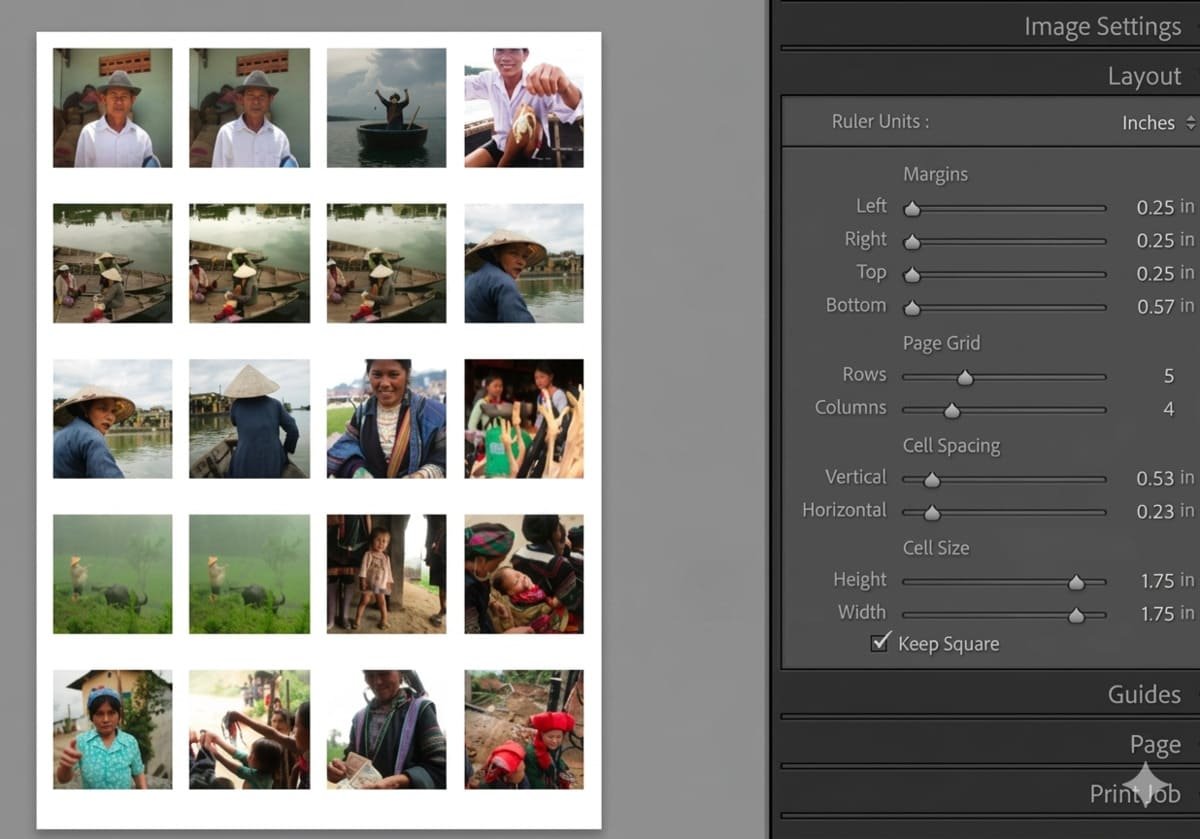Click the Columns value 4
The image size is (1200, 839).
pos(1168,409)
